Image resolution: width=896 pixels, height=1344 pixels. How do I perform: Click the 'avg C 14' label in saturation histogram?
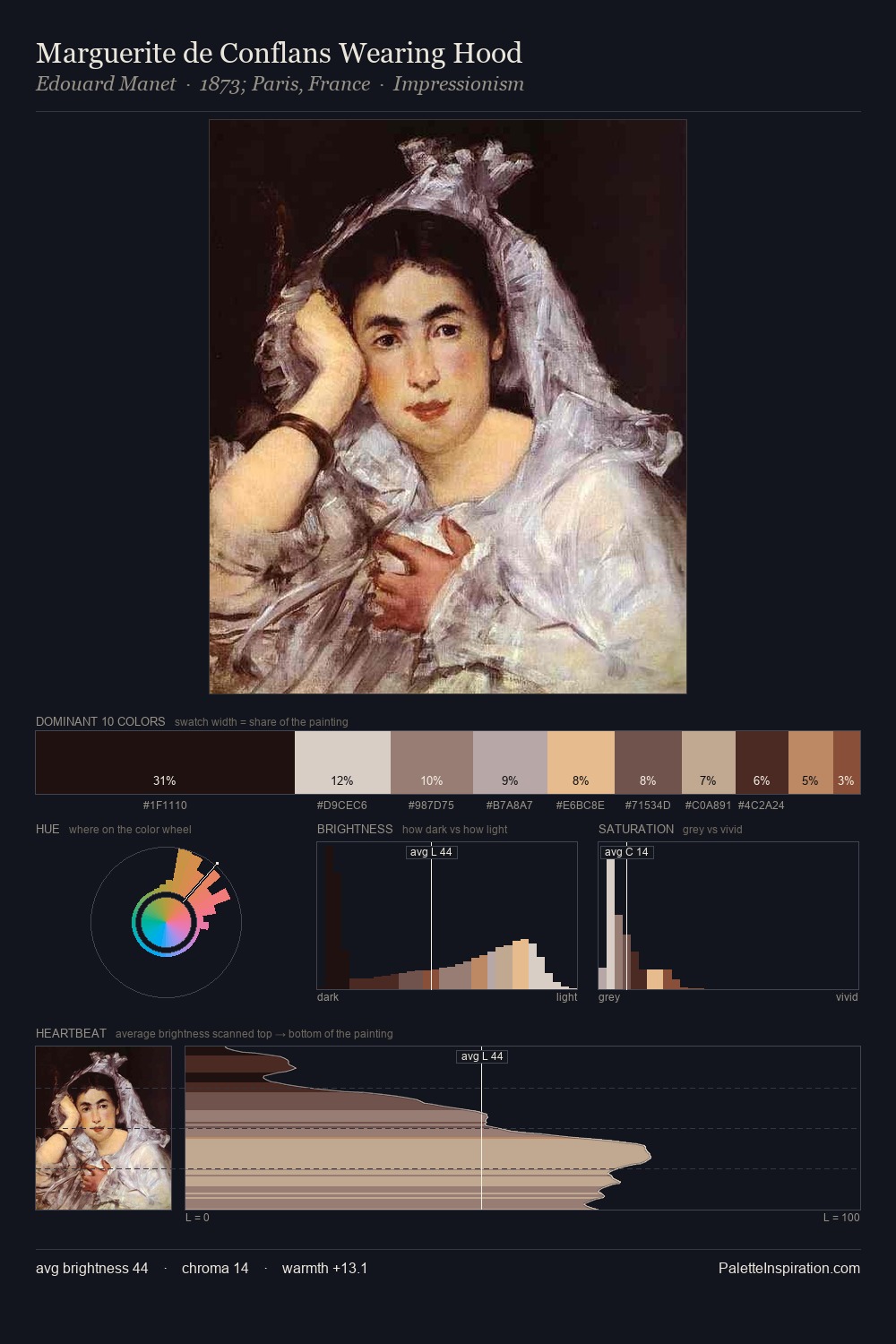(x=626, y=852)
